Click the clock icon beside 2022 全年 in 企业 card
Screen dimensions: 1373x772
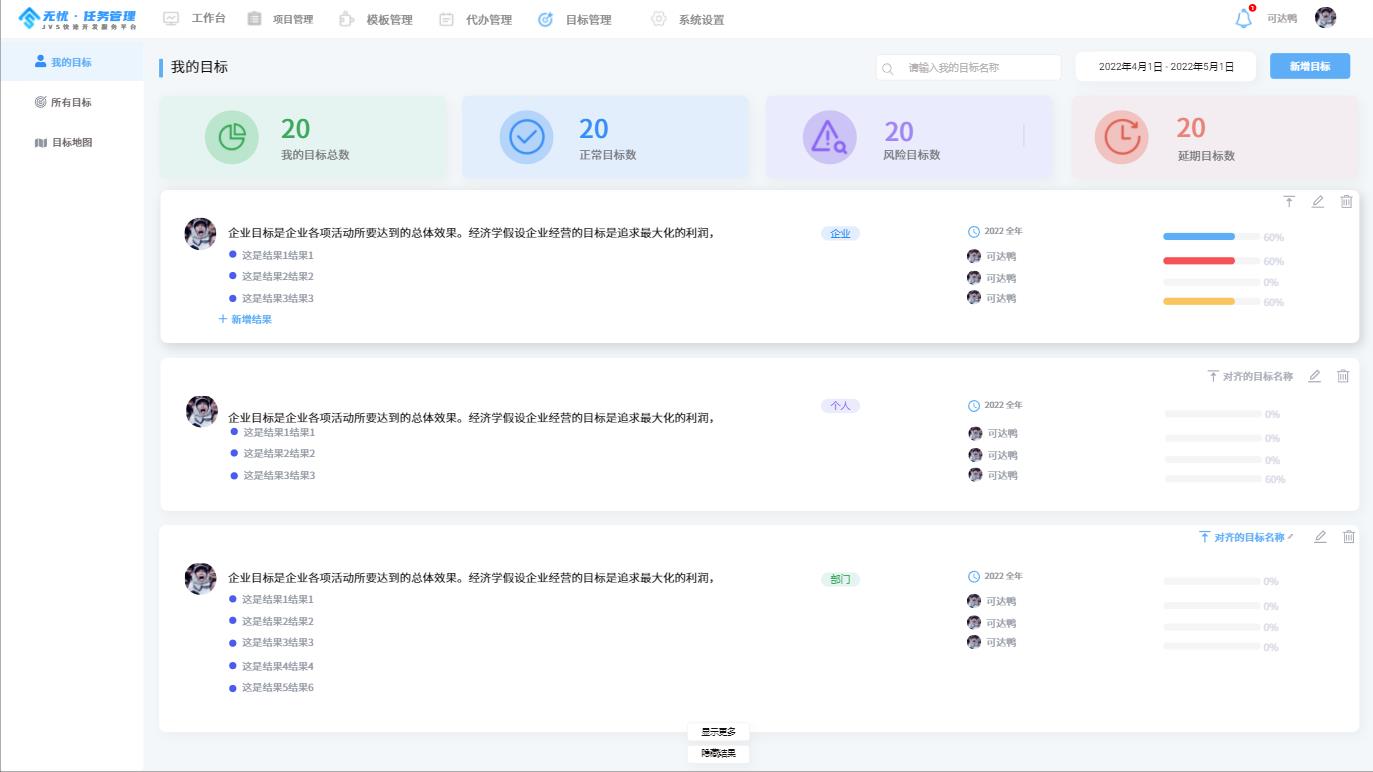coord(974,232)
